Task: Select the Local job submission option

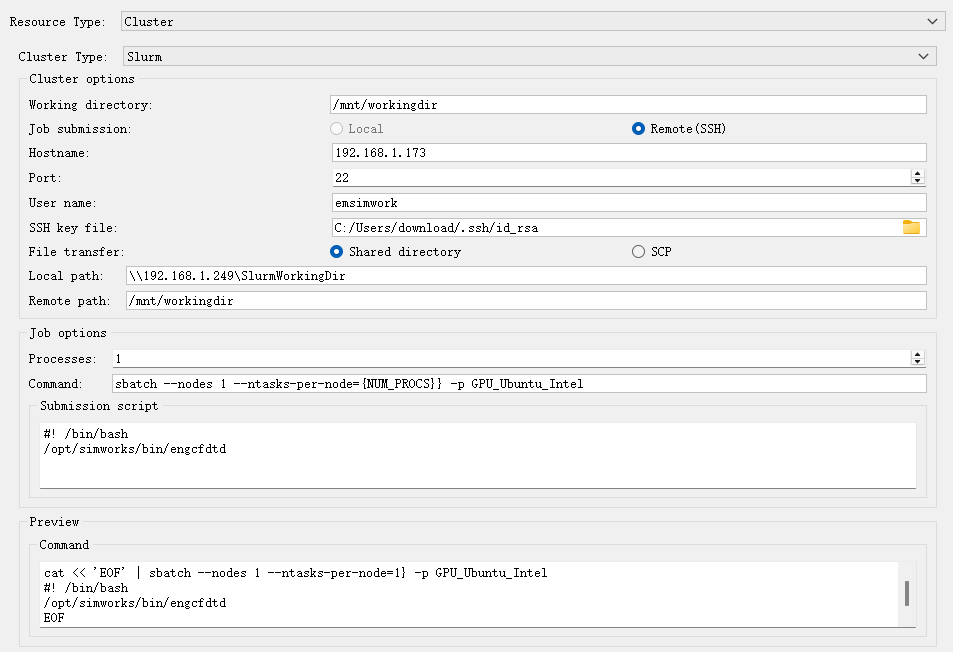Action: coord(338,129)
